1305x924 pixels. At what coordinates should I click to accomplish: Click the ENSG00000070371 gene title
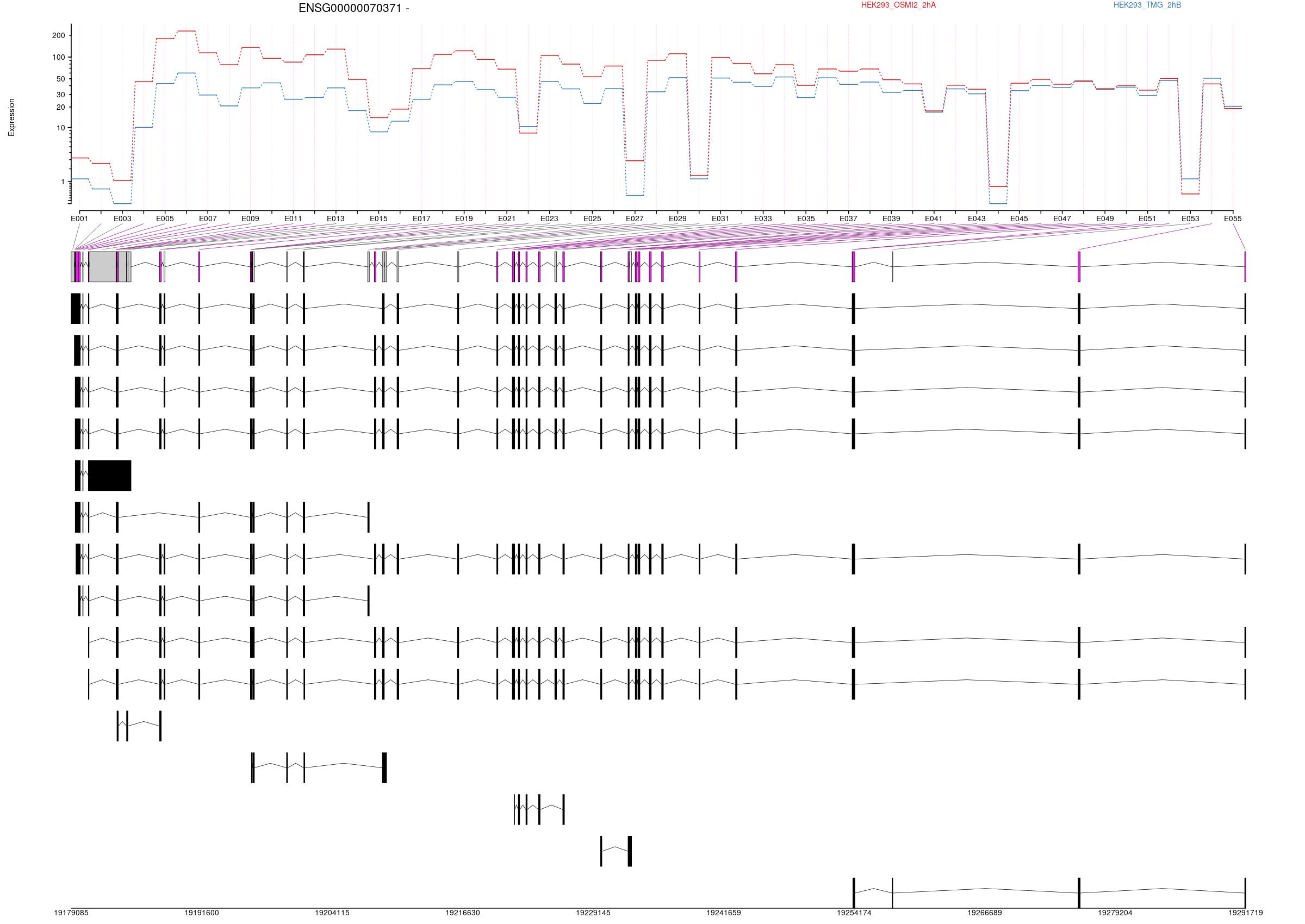353,9
